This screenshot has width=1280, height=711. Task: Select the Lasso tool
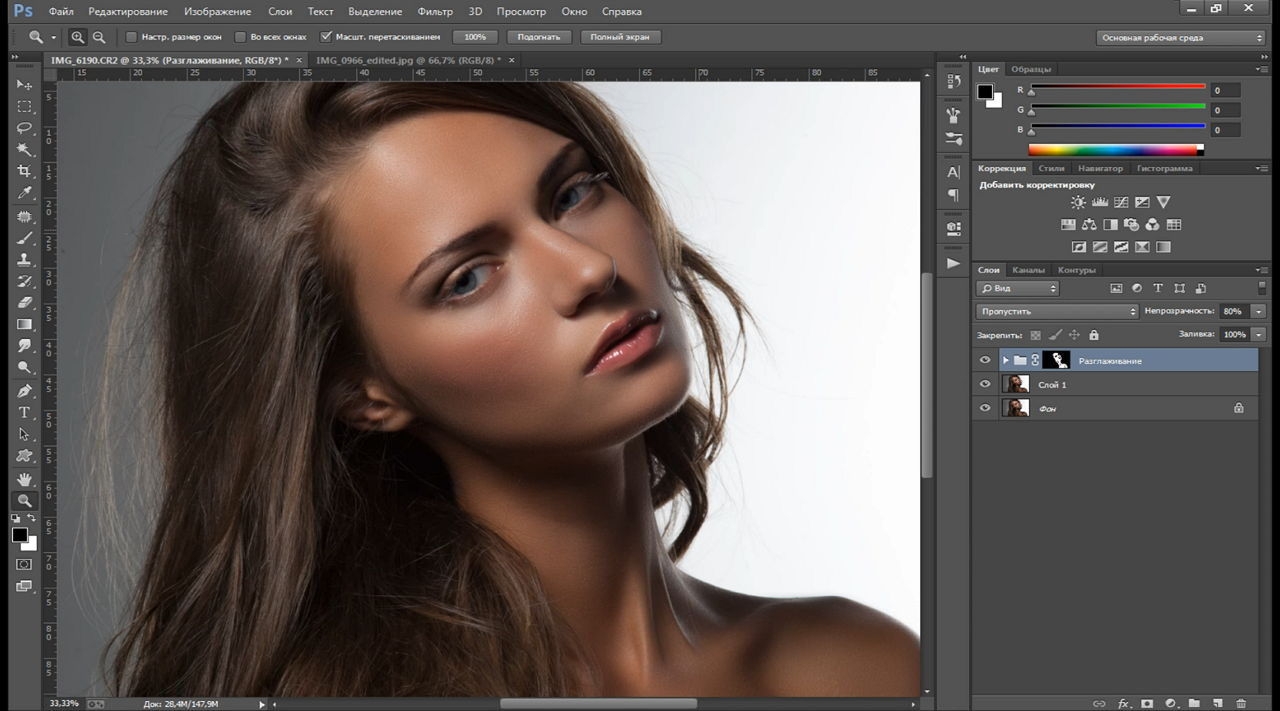[25, 128]
